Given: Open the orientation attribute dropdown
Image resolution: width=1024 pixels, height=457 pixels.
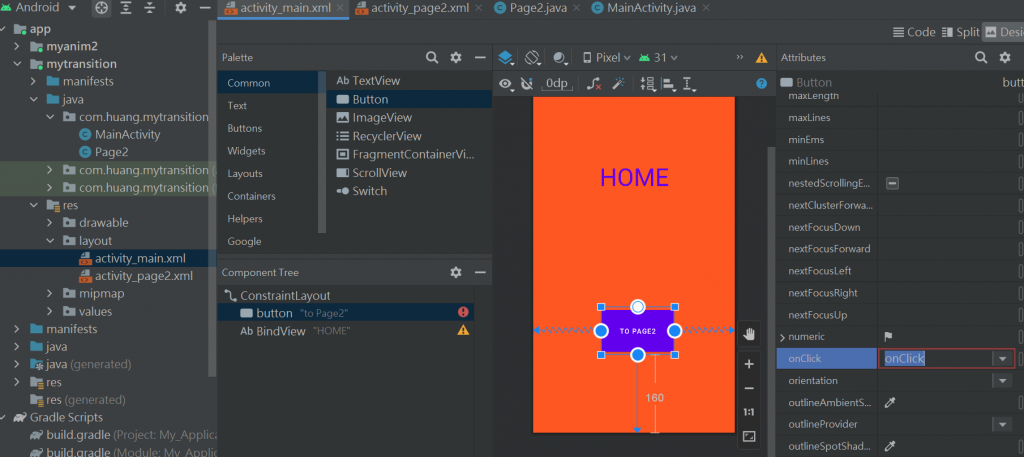Looking at the screenshot, I should 1002,381.
